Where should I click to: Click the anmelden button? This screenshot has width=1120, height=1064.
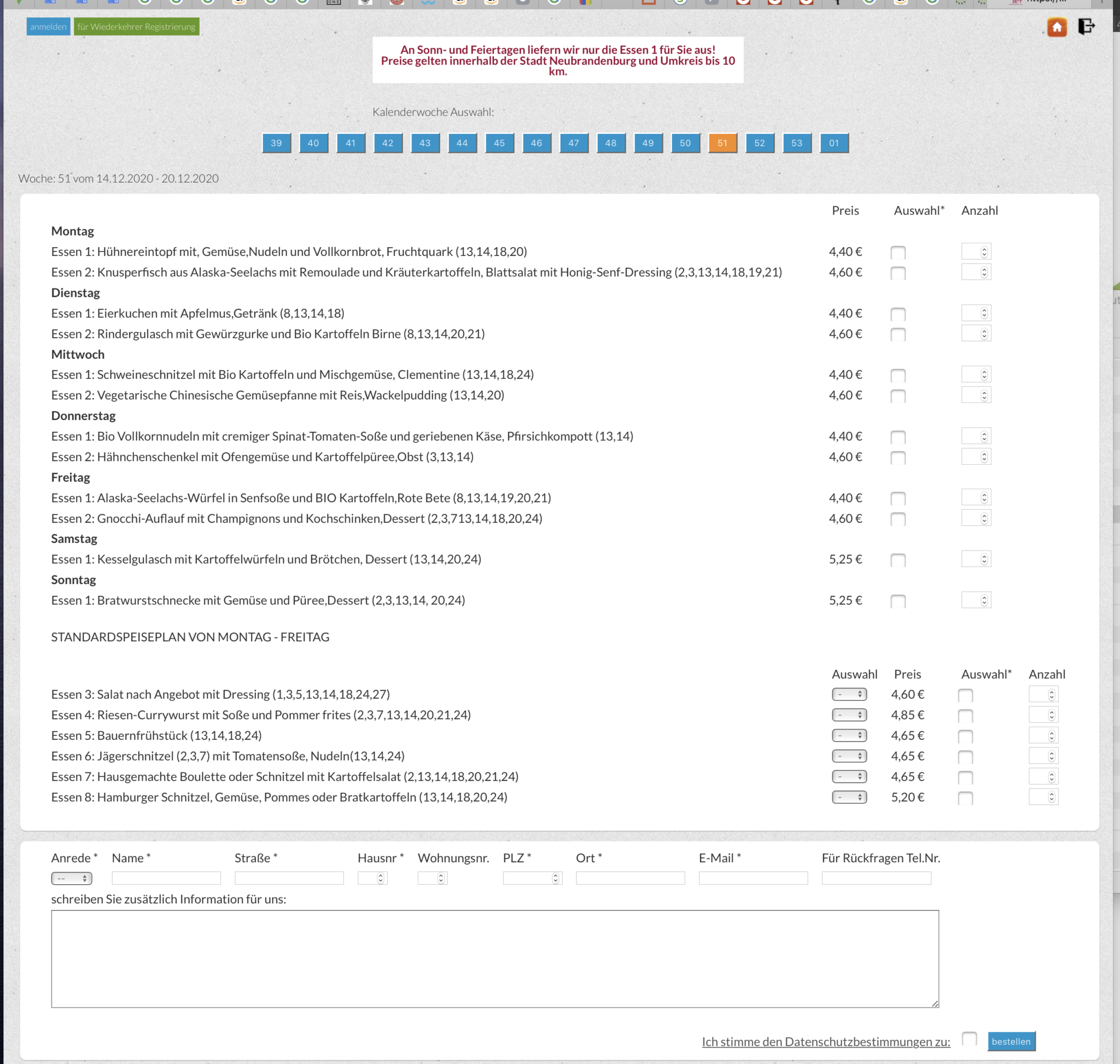(x=48, y=27)
